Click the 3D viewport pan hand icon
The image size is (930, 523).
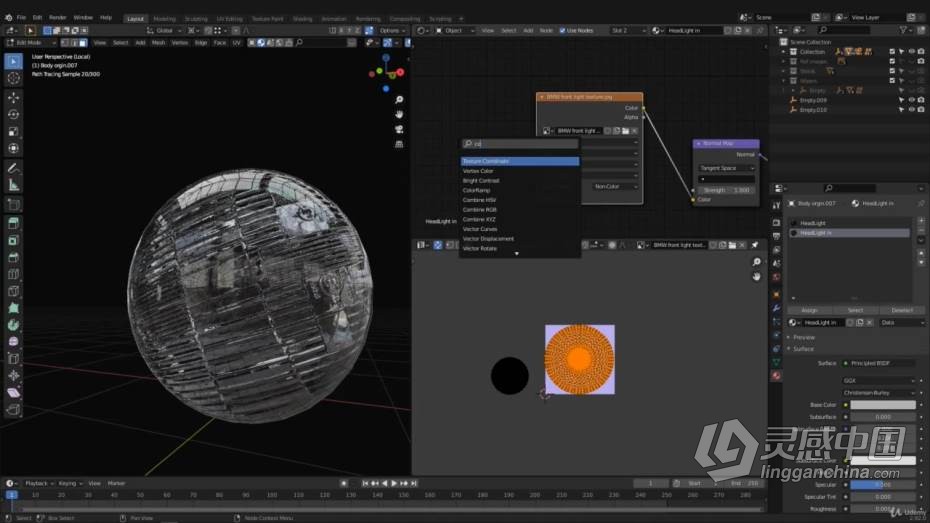399,114
